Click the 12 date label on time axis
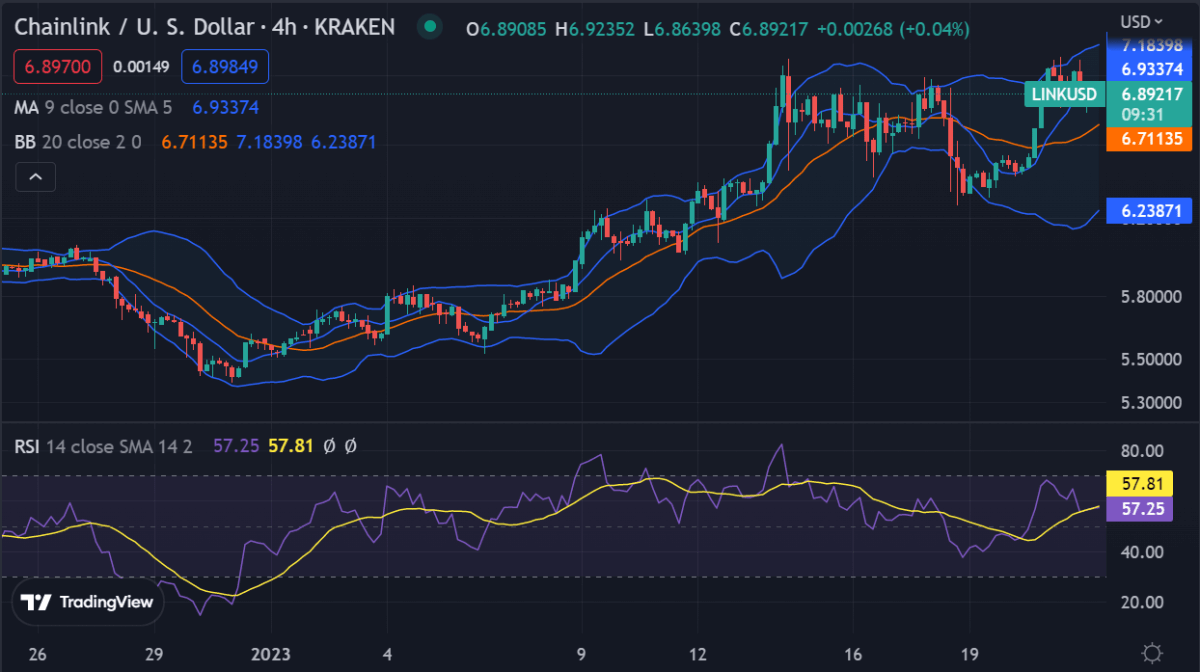1200x672 pixels. 697,654
